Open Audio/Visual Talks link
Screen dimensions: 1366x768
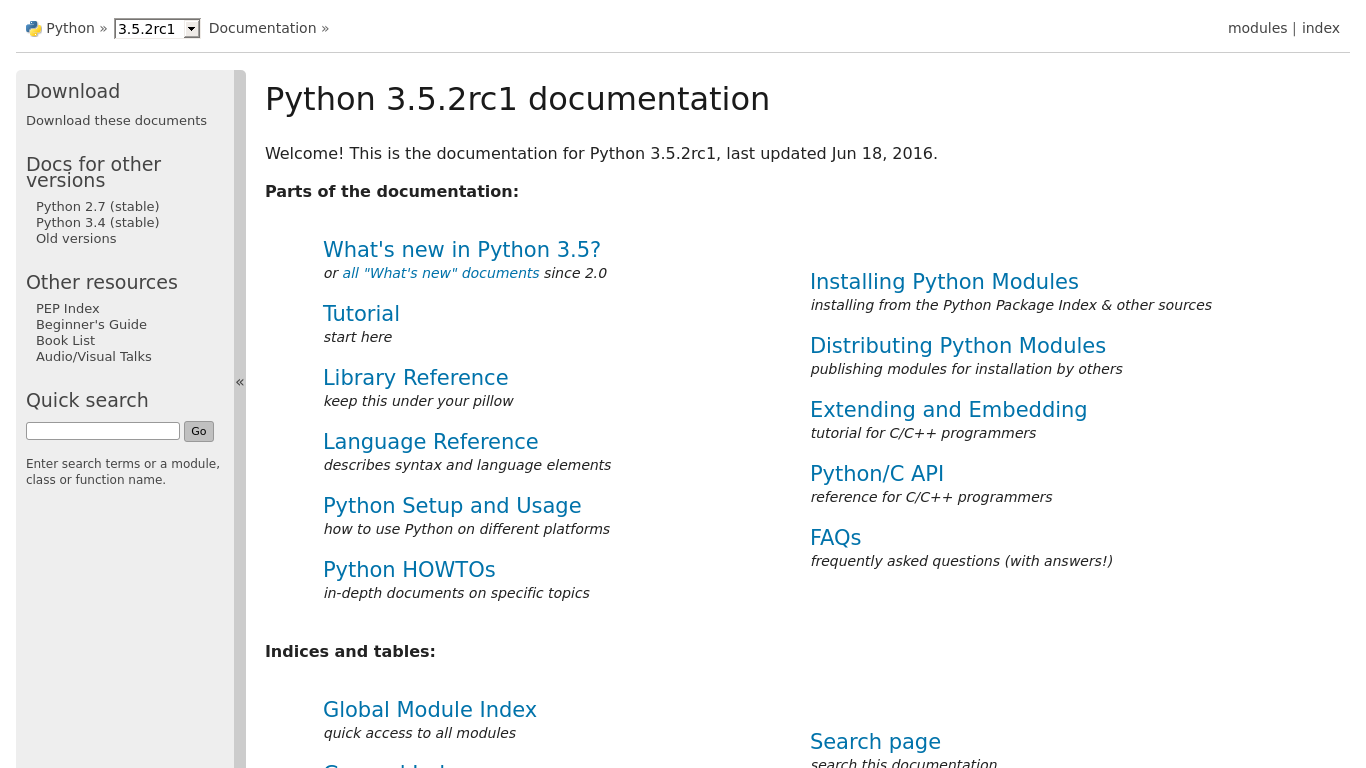(94, 357)
